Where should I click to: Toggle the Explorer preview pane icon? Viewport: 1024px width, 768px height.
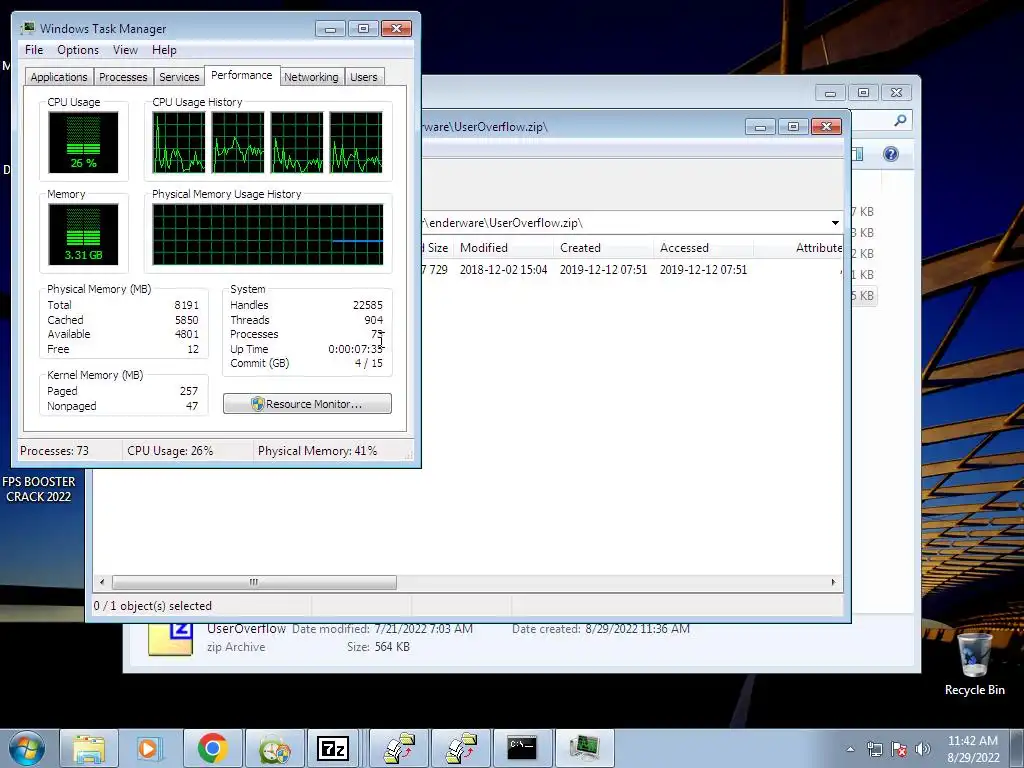point(857,154)
